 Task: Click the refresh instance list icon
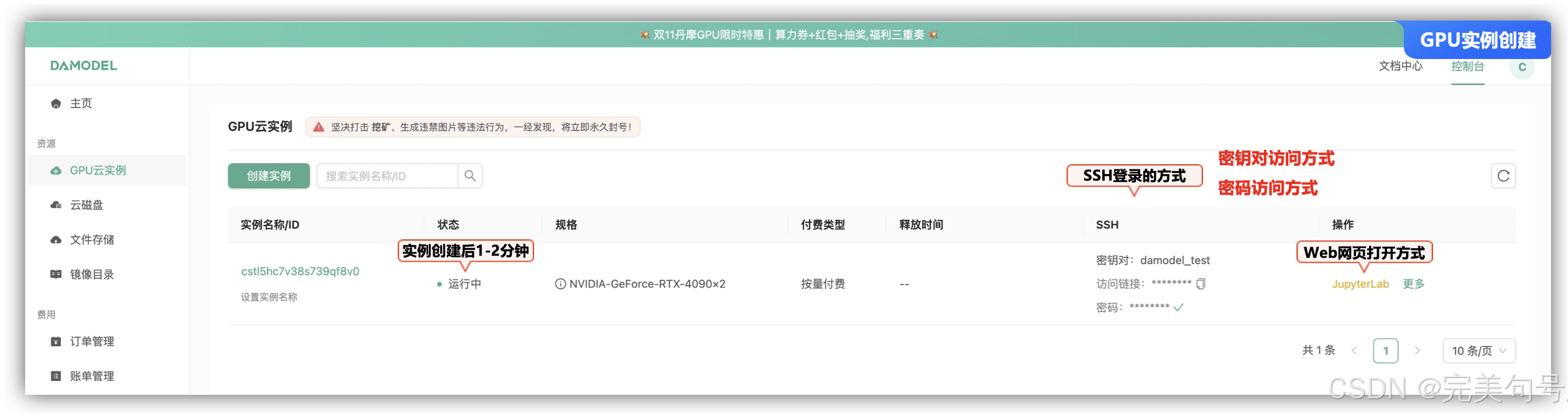1503,176
